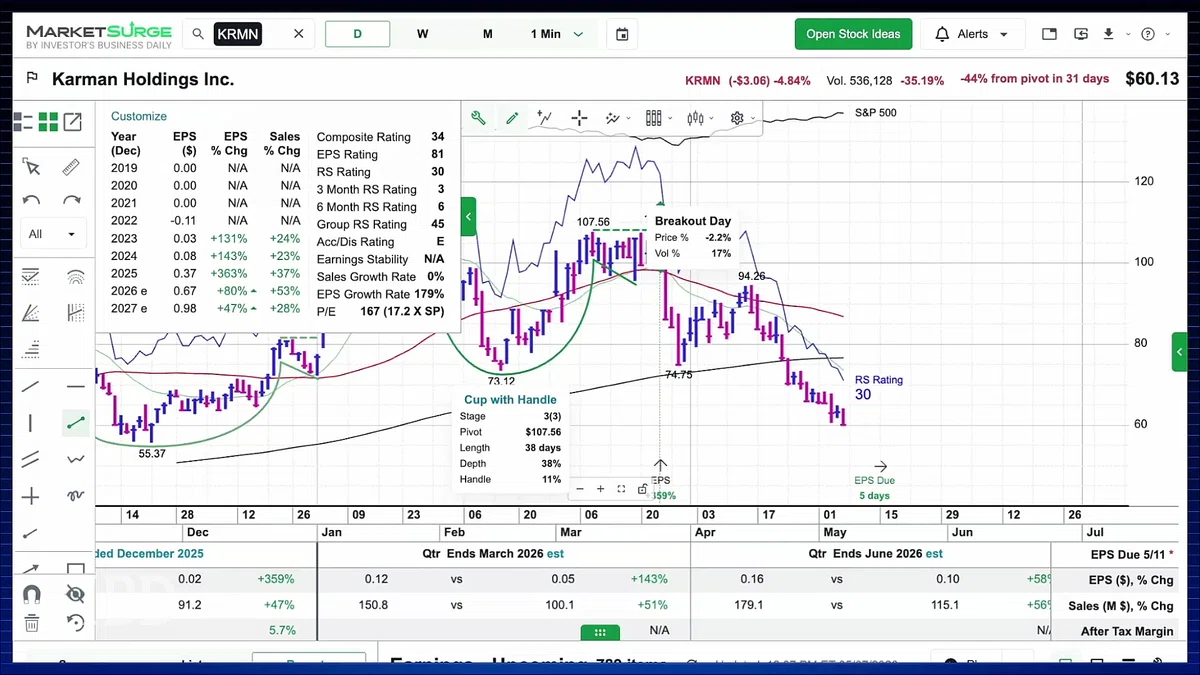This screenshot has height=675, width=1200.
Task: Expand right side panel green chevron
Action: pyautogui.click(x=1180, y=352)
